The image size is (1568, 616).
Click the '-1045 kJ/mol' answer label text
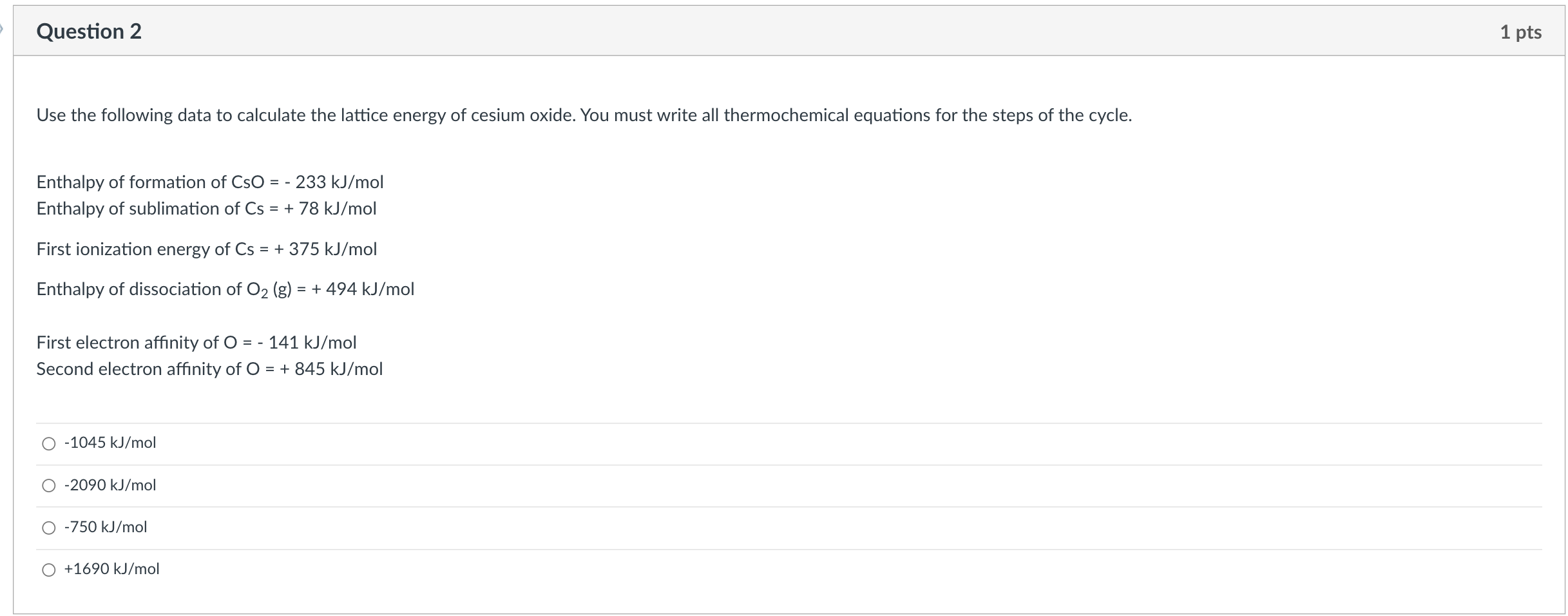(110, 443)
